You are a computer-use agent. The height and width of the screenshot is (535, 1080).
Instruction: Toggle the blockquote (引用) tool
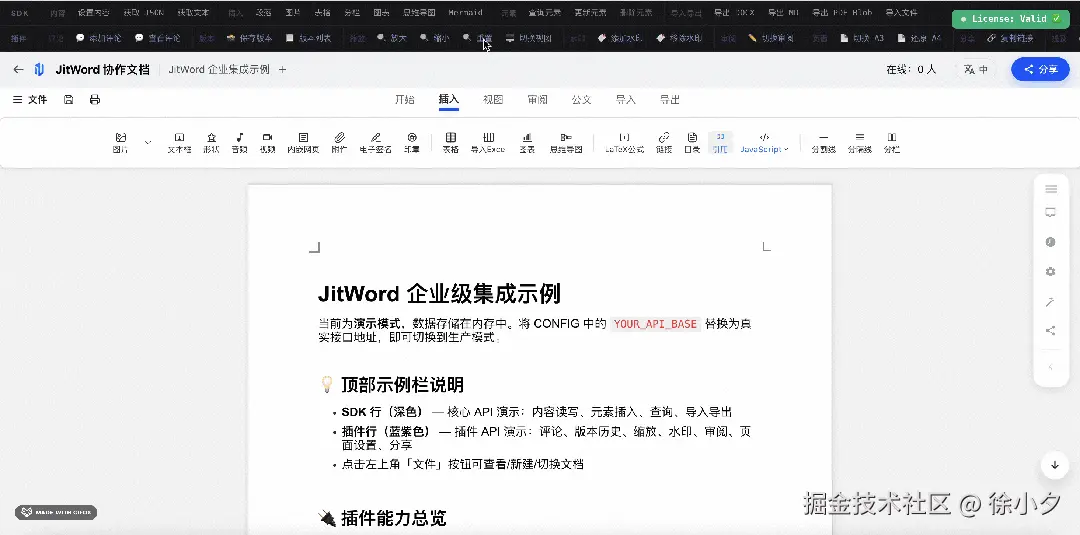click(x=720, y=143)
